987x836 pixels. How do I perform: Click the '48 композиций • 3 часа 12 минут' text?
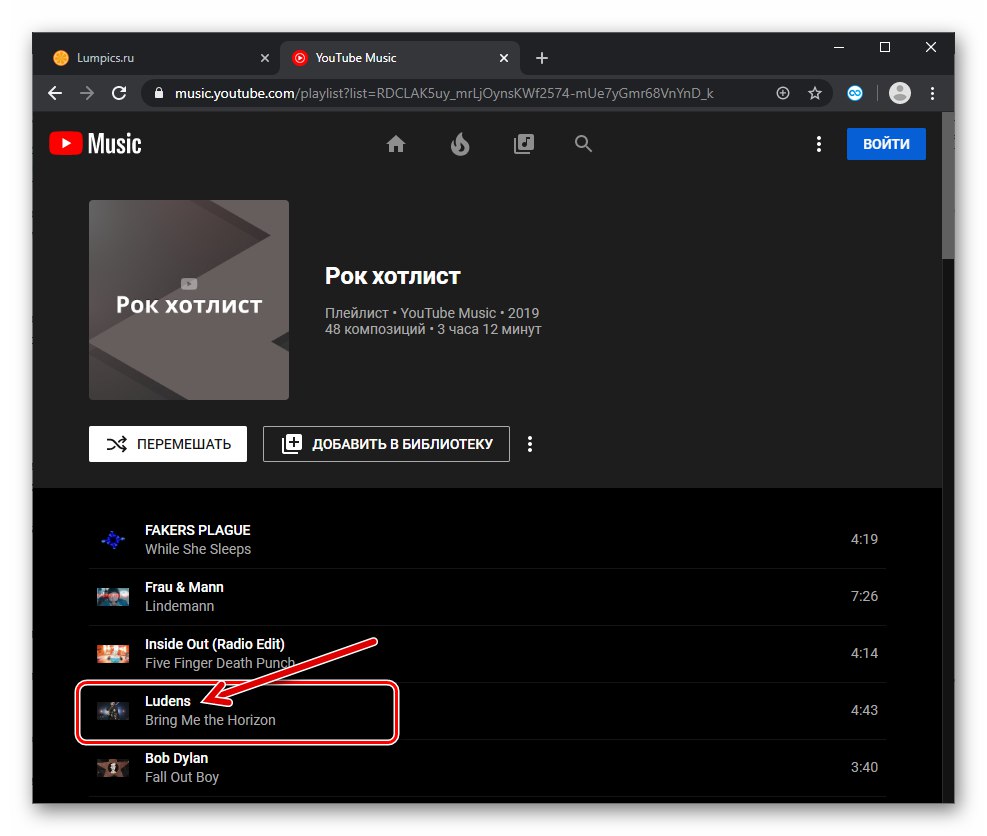click(x=432, y=329)
